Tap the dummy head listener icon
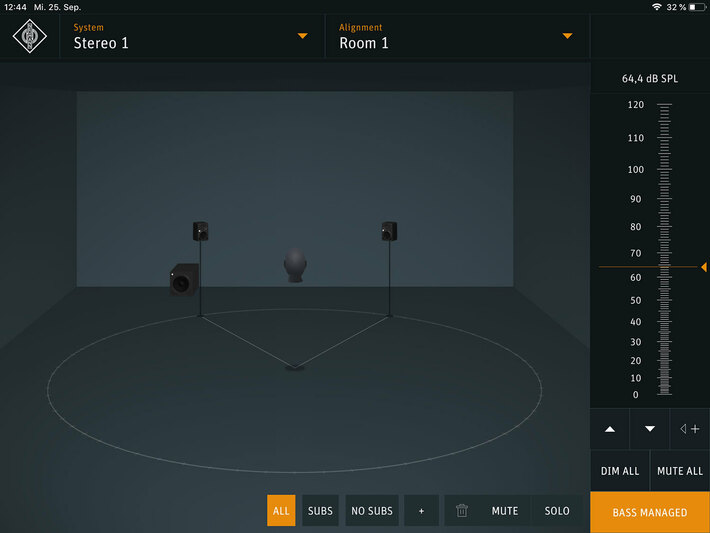Viewport: 710px width, 533px height. 294,265
